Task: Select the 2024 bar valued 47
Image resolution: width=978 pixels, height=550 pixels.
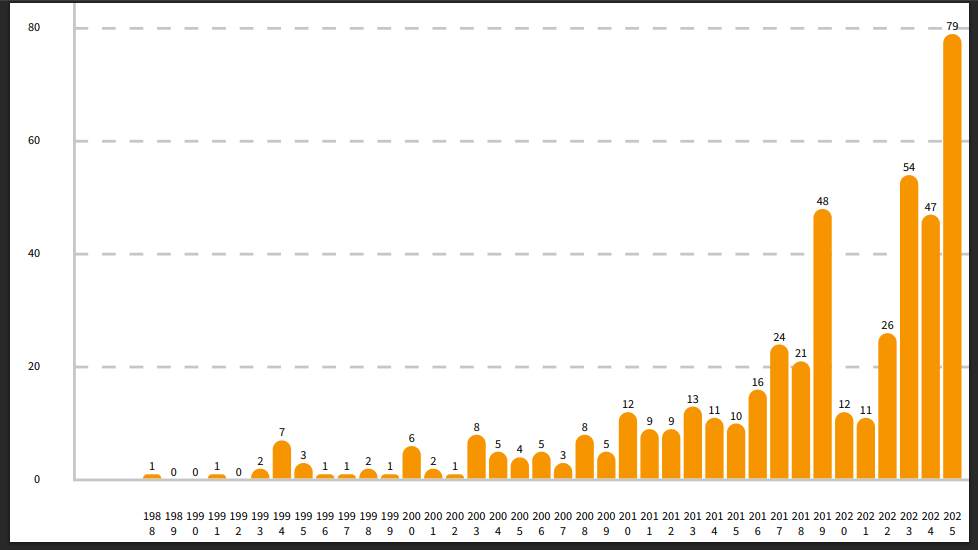Action: click(x=930, y=348)
